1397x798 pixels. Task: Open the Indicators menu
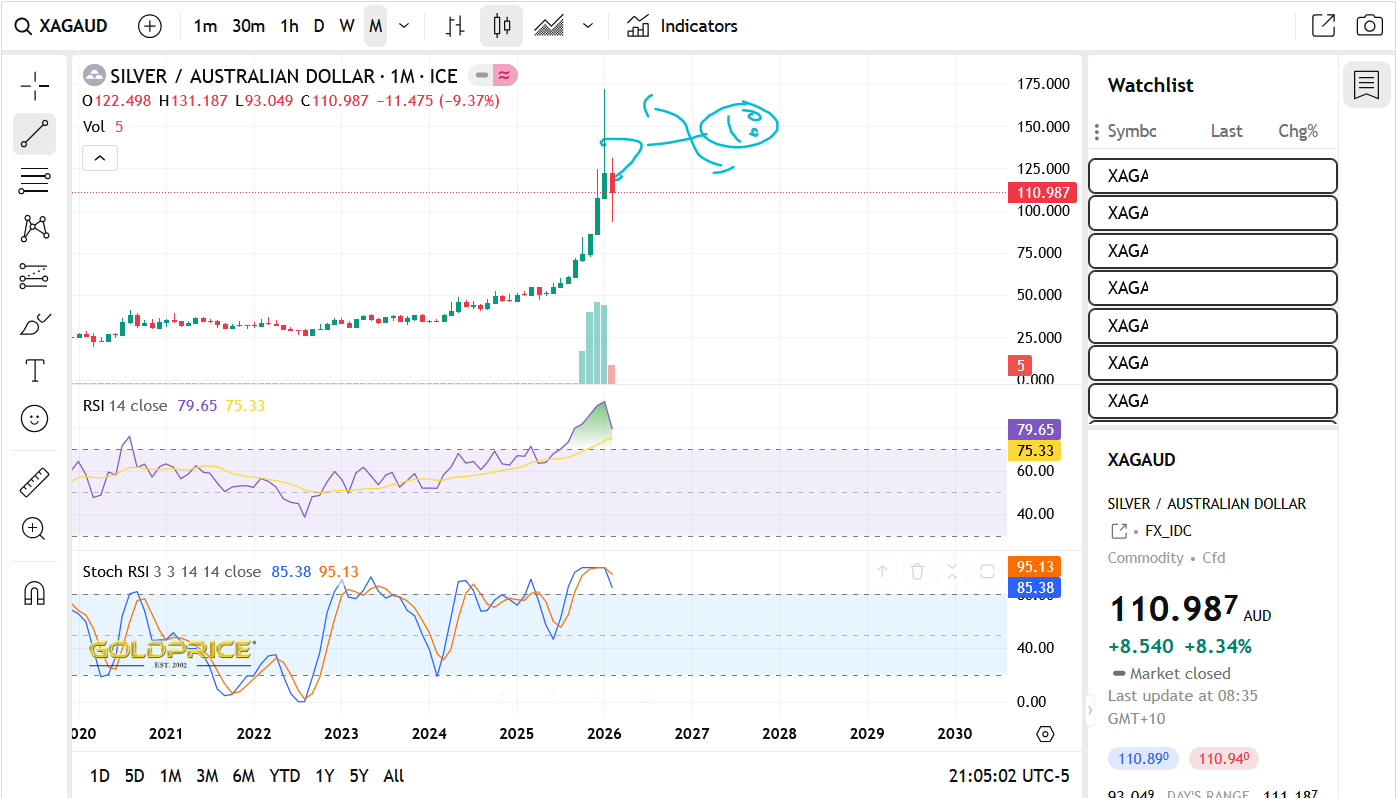point(682,26)
